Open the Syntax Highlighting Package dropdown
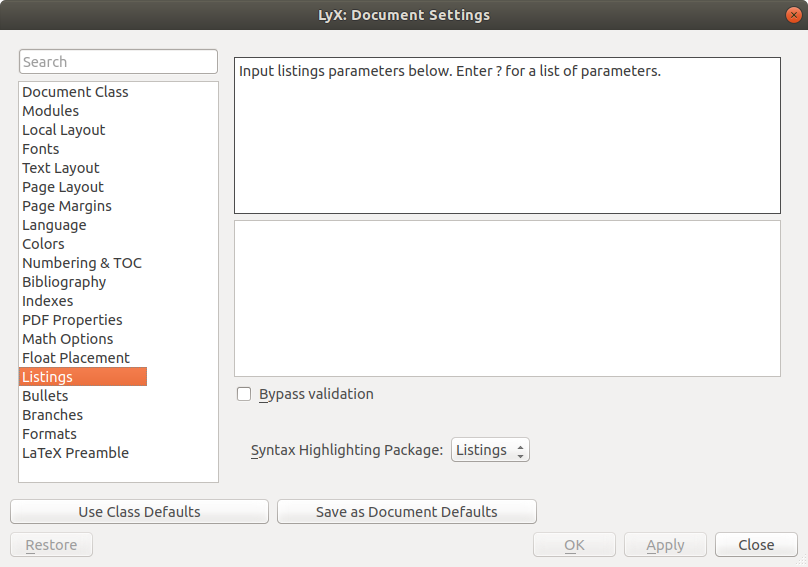This screenshot has width=808, height=567. point(490,450)
